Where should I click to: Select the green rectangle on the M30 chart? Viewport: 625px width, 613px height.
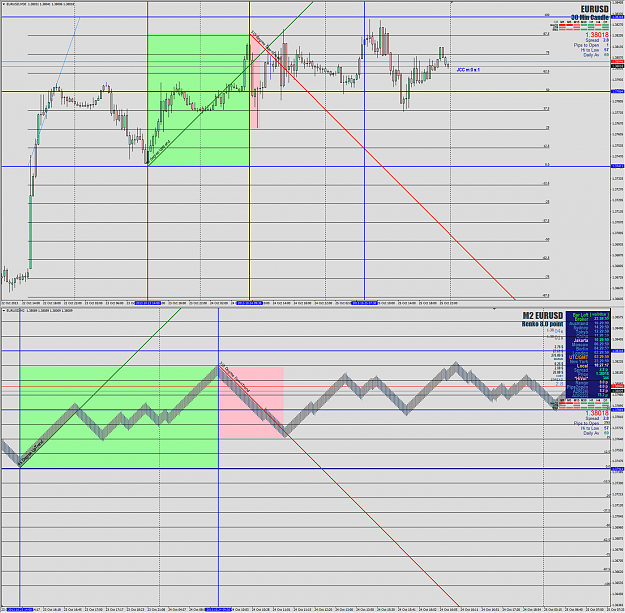click(x=199, y=100)
